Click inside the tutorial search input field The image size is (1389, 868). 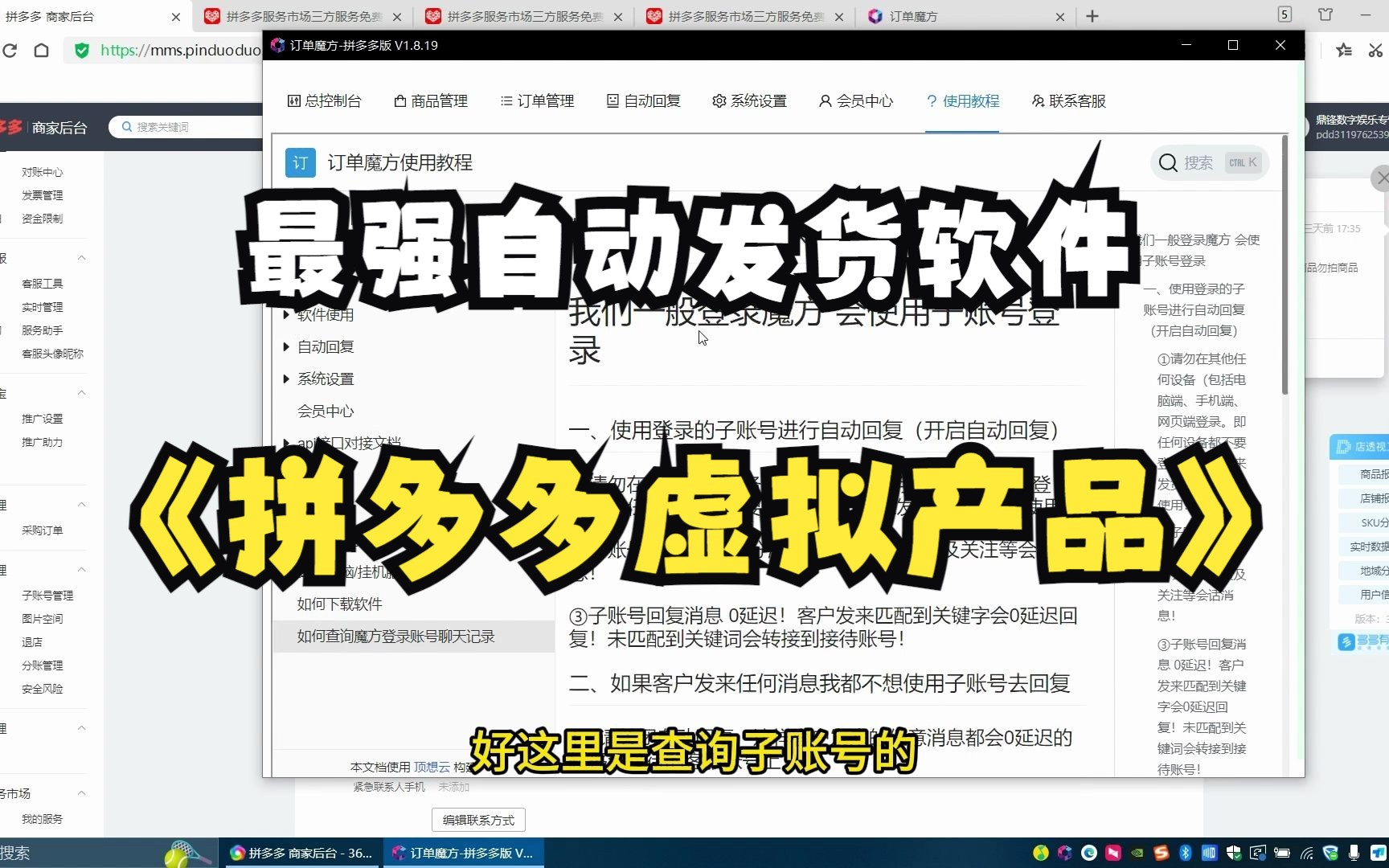click(1202, 162)
